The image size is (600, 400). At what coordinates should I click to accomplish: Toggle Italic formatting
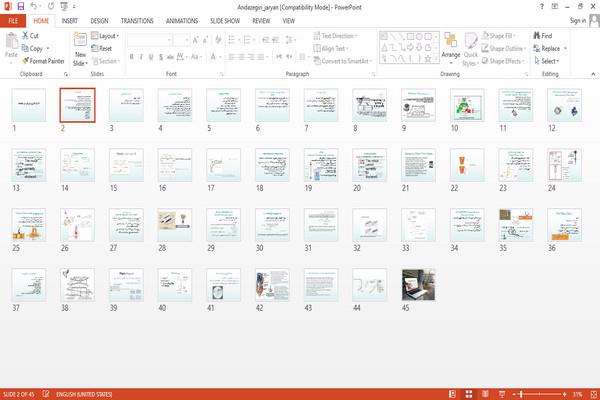pos(141,57)
